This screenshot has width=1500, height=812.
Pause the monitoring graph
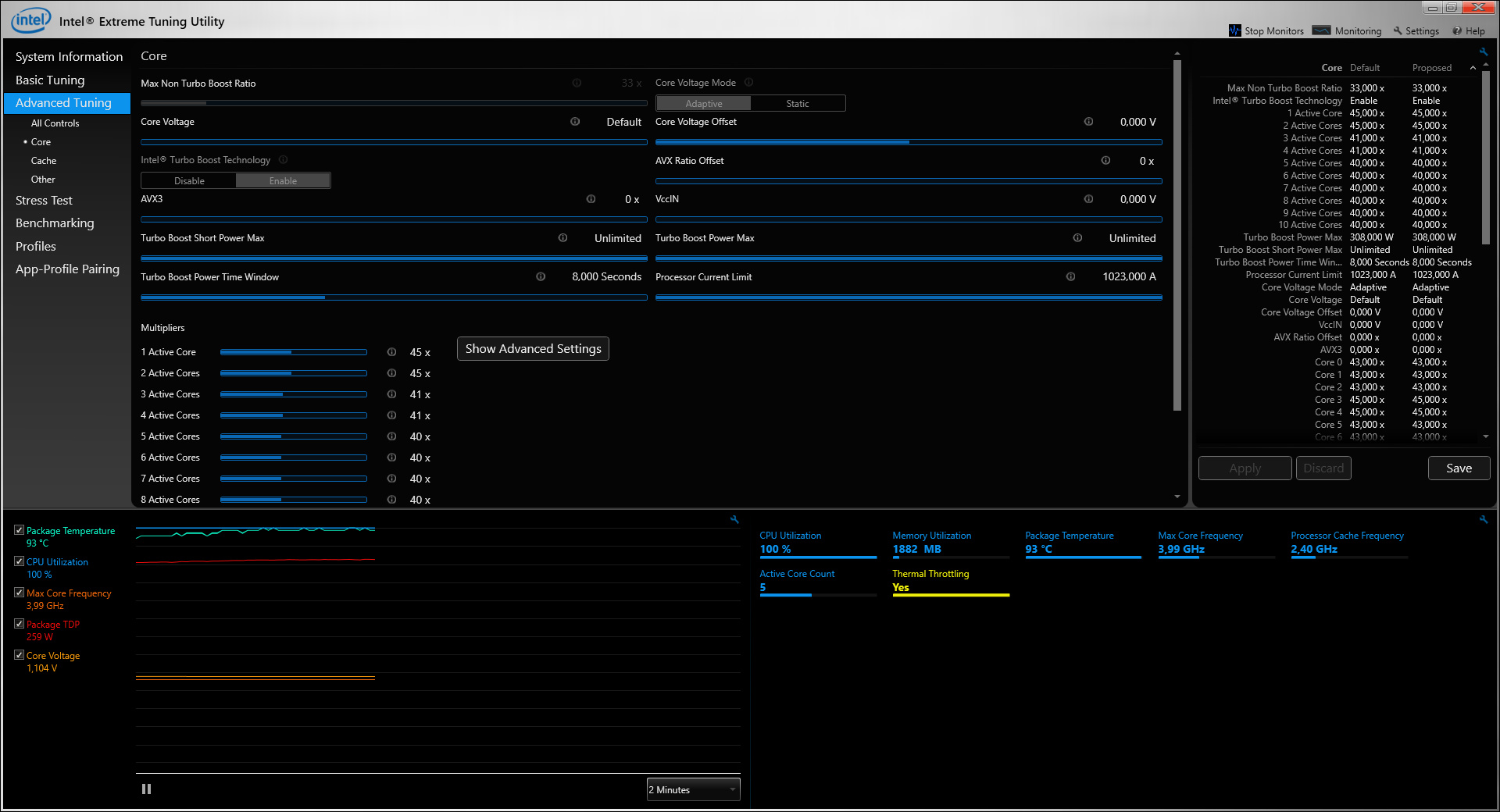point(146,789)
